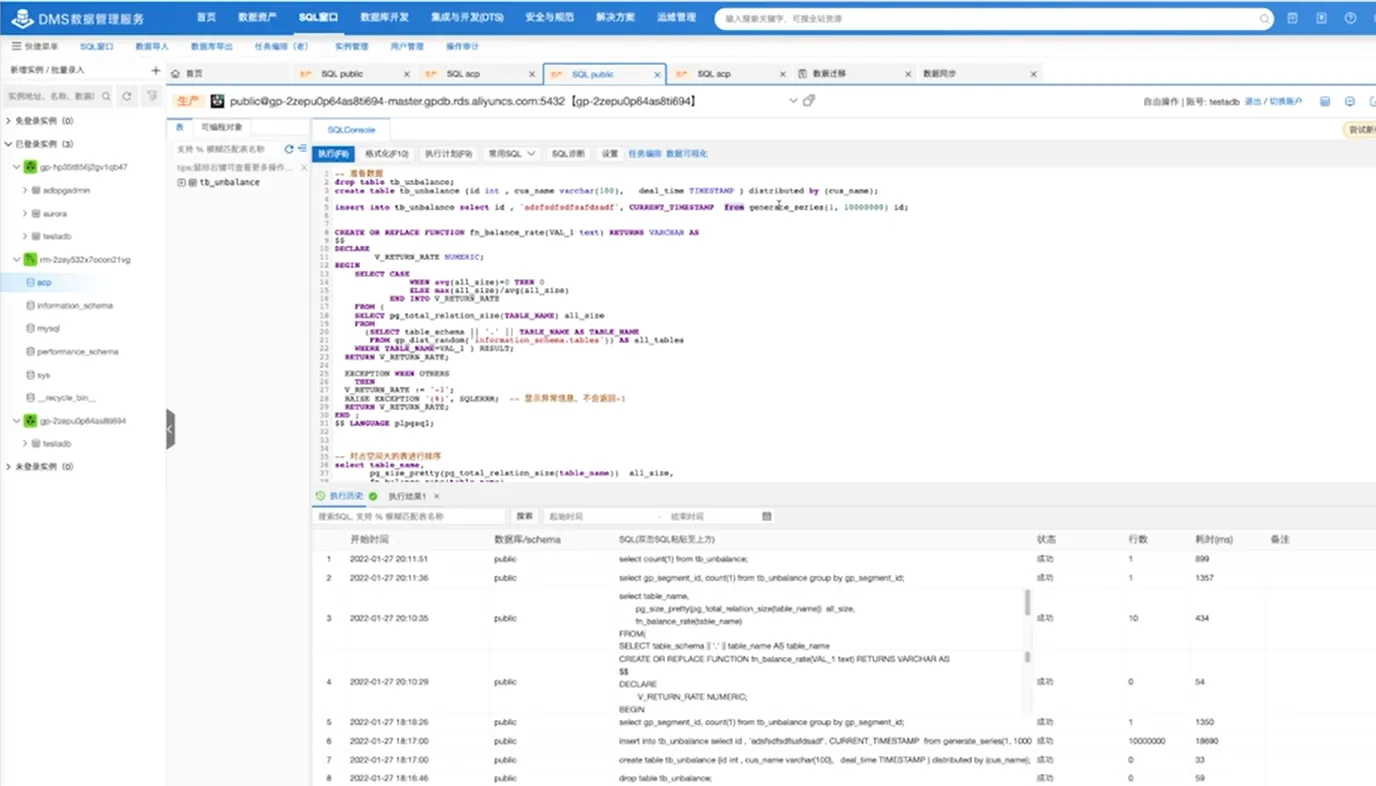This screenshot has height=786, width=1376.
Task: Close the 数据迁移 tab
Action: pos(909,74)
